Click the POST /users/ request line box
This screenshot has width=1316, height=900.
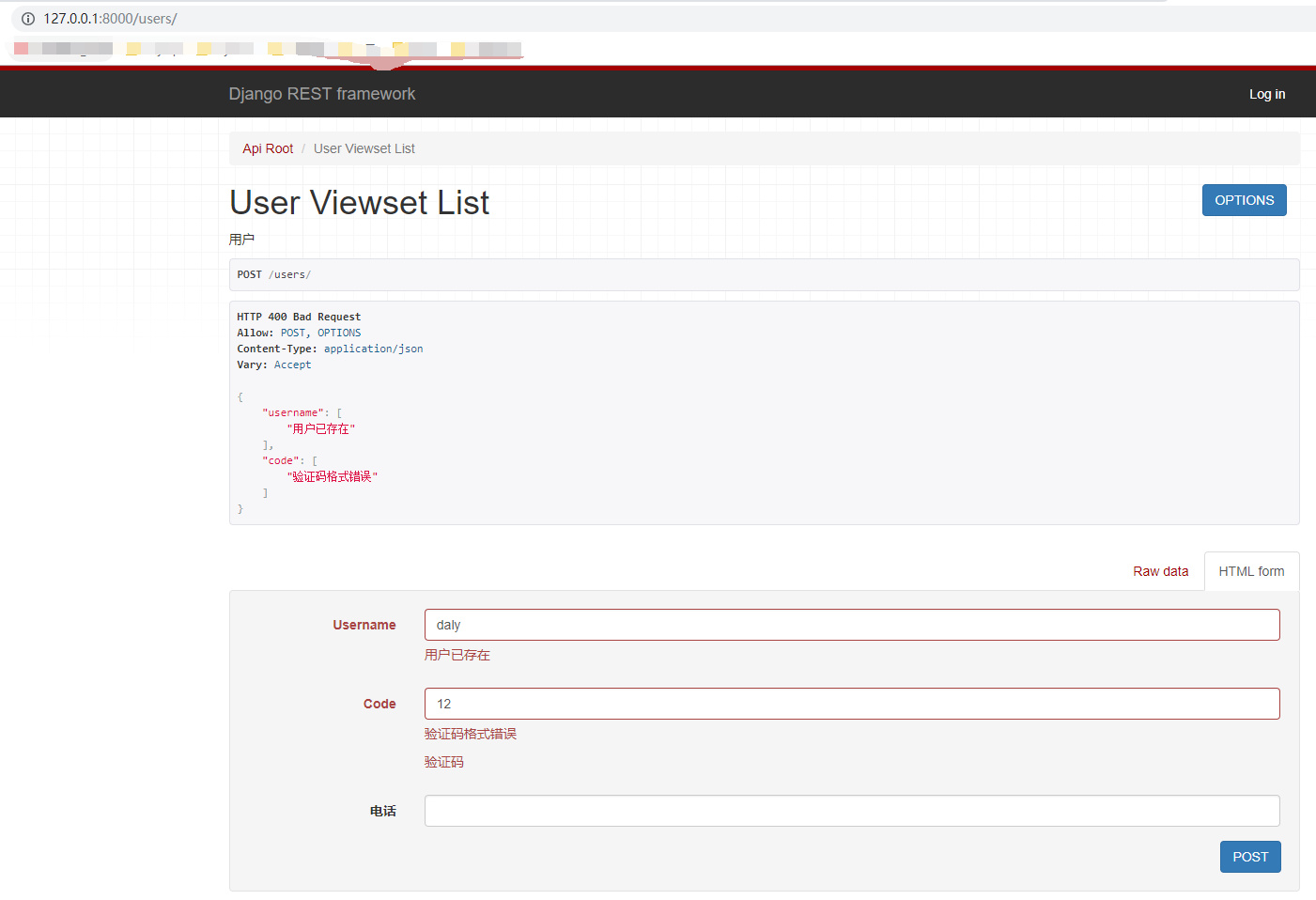(763, 274)
